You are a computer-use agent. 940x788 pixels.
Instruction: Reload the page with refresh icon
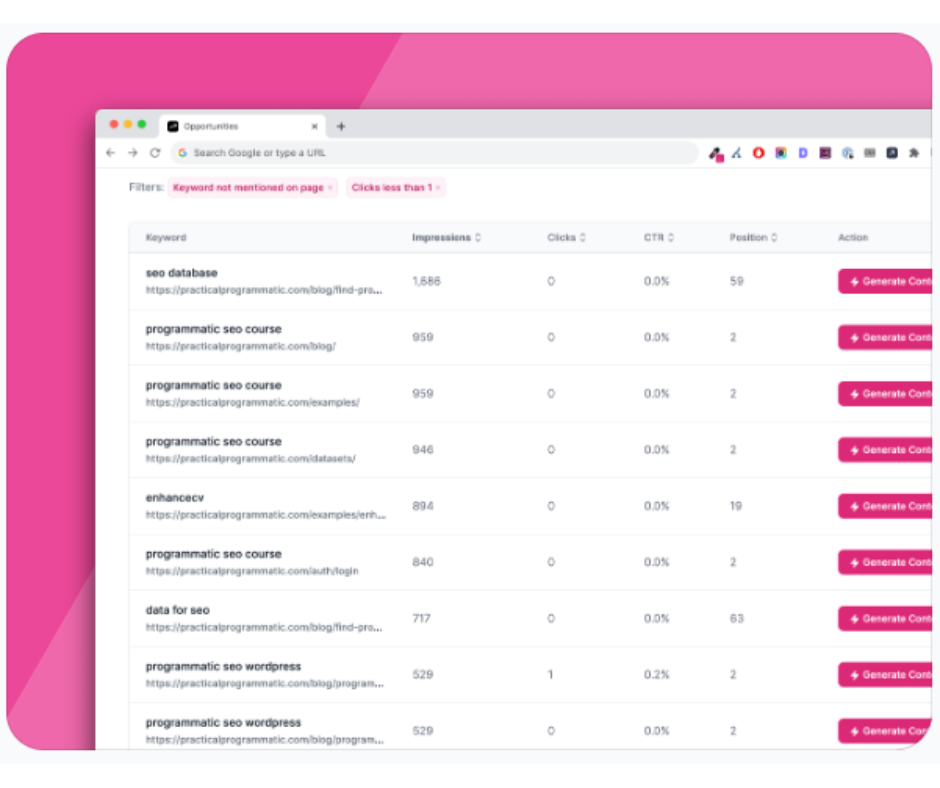(x=155, y=153)
